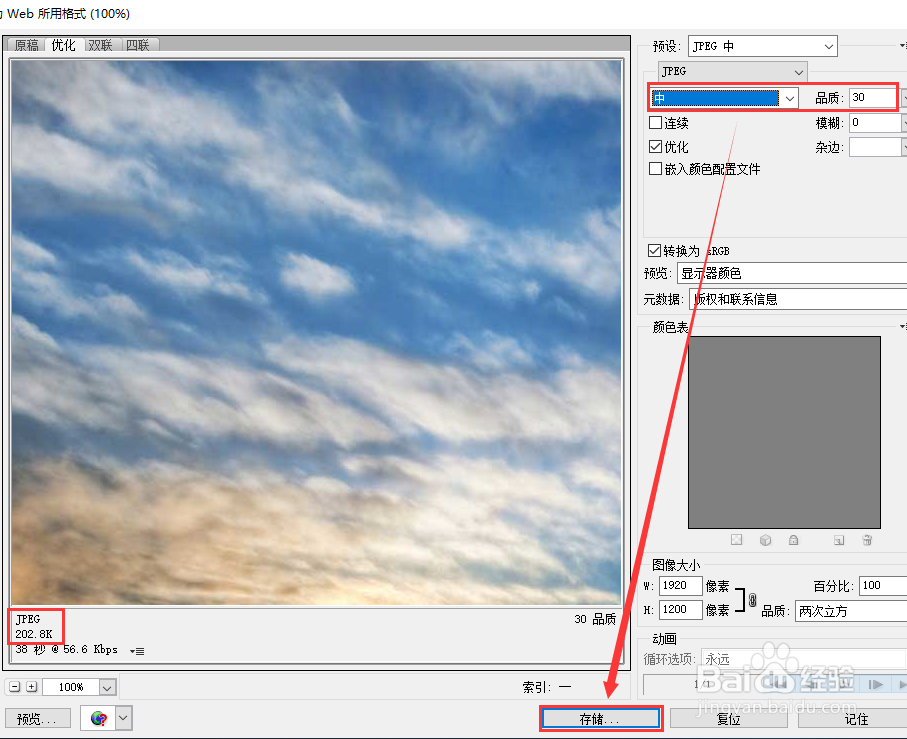Click the browser preview globe icon
This screenshot has width=907, height=739.
pos(99,718)
